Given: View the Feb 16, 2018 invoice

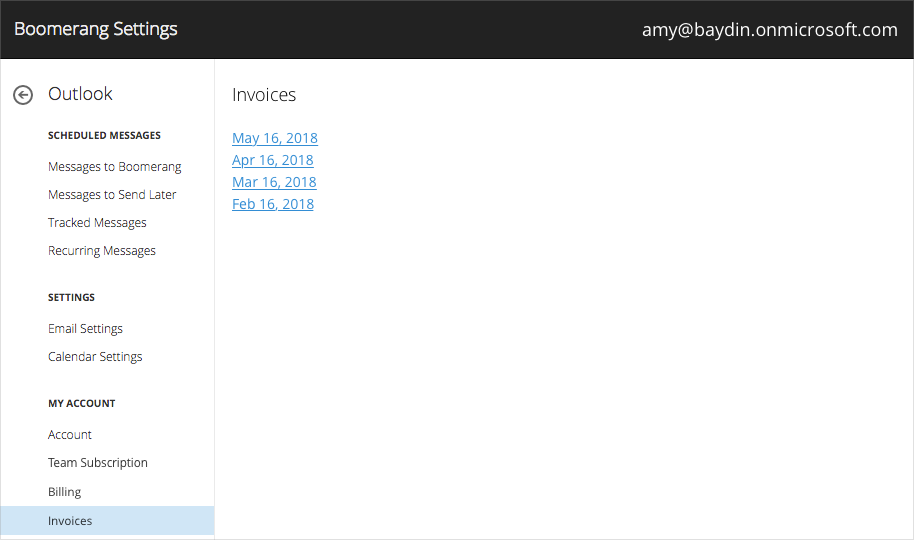Looking at the screenshot, I should click(x=273, y=204).
